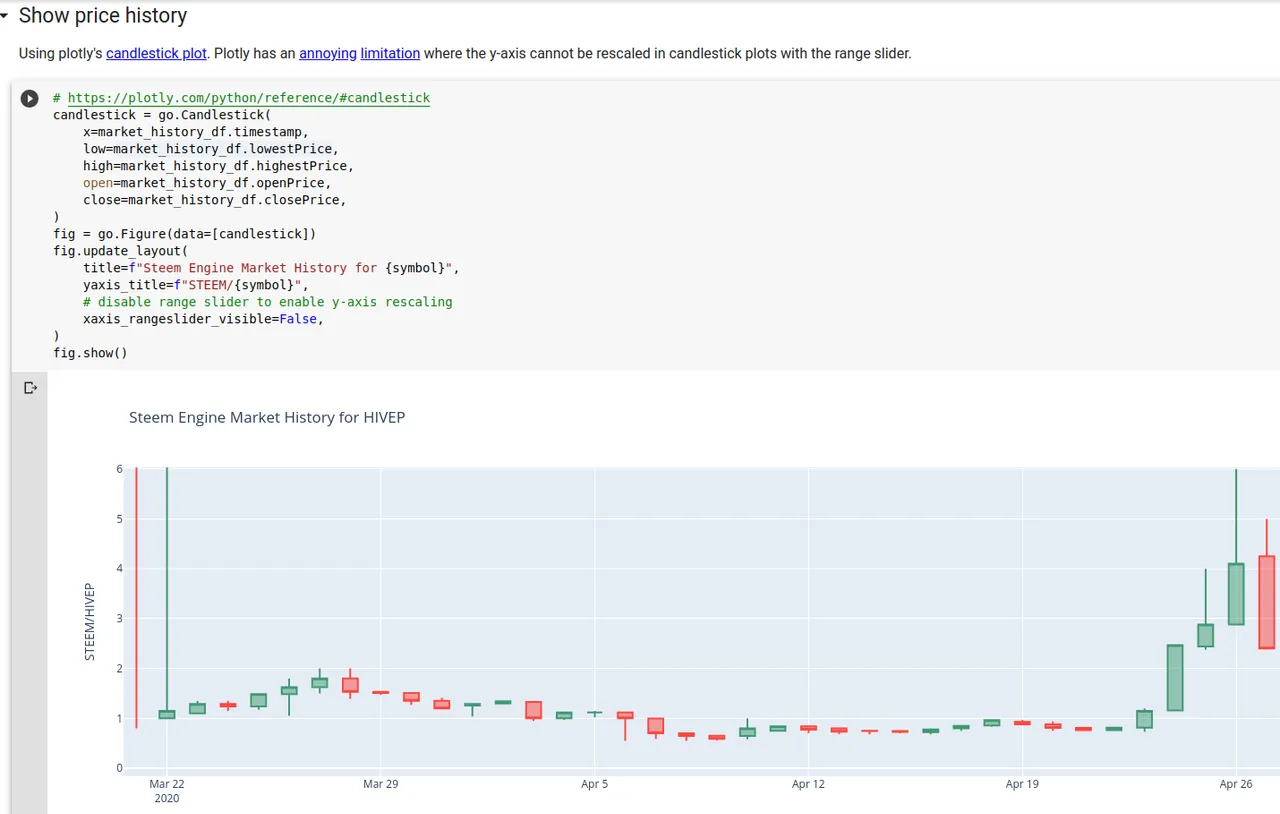Click the xaxis_rangeslider_visible=False code line
Image resolution: width=1280 pixels, height=814 pixels.
[204, 319]
